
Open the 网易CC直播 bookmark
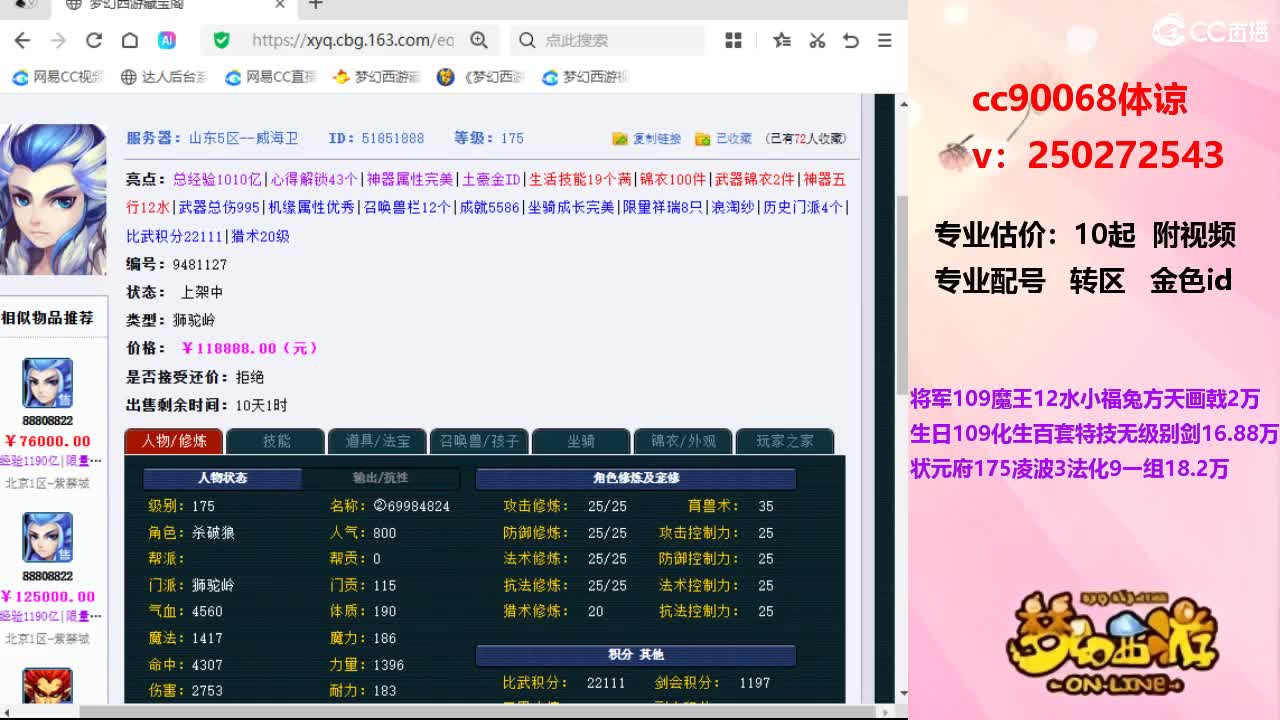coord(270,77)
